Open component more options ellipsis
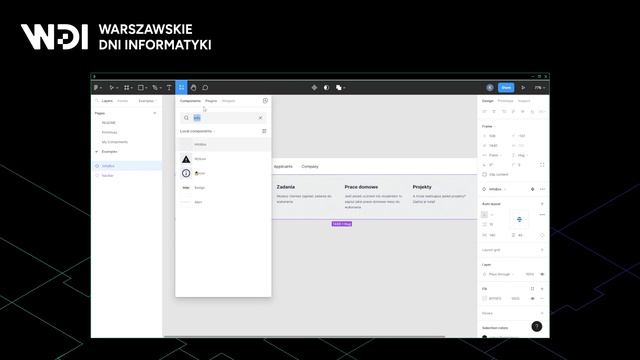This screenshot has height=360, width=640. 542,189
